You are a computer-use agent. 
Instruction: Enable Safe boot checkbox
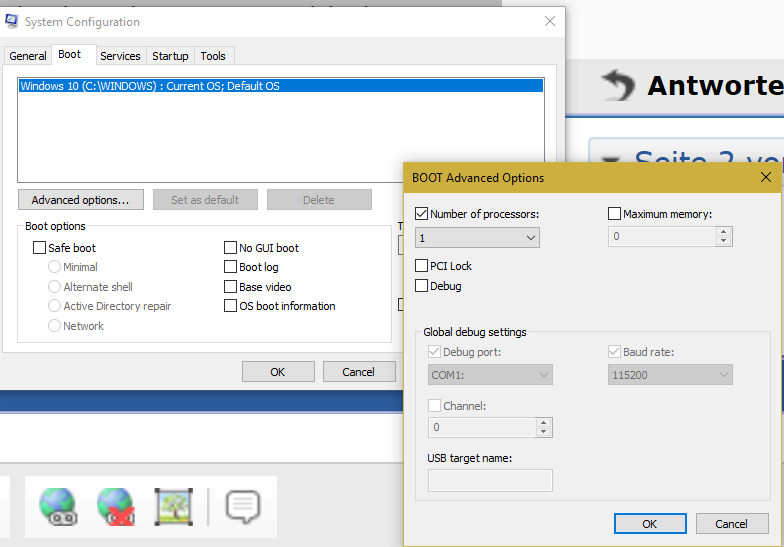click(x=40, y=248)
